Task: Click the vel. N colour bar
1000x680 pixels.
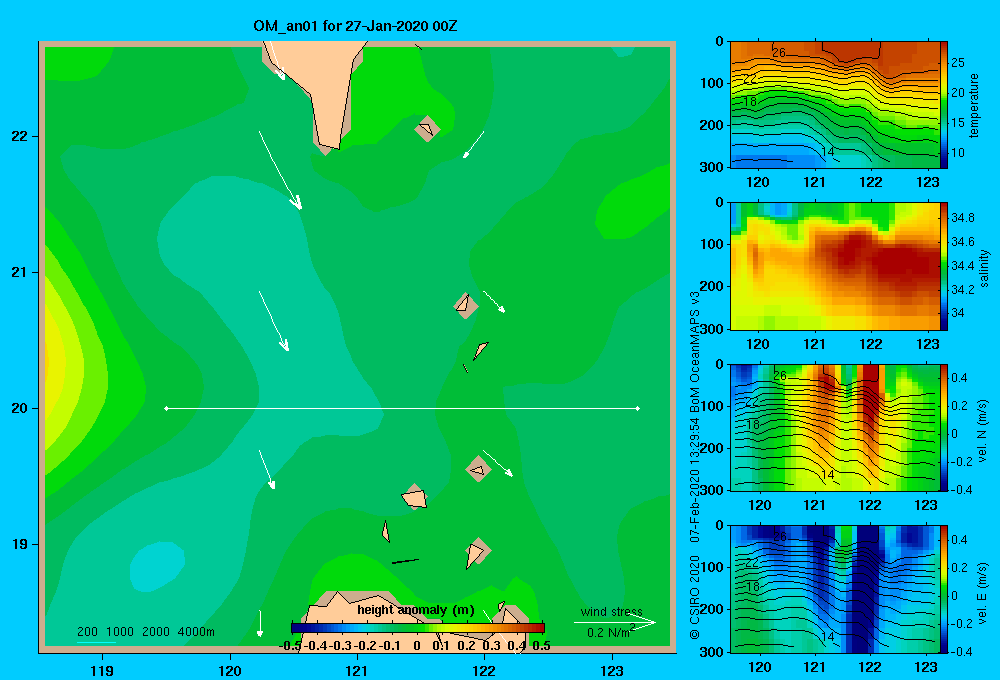Action: coord(944,427)
